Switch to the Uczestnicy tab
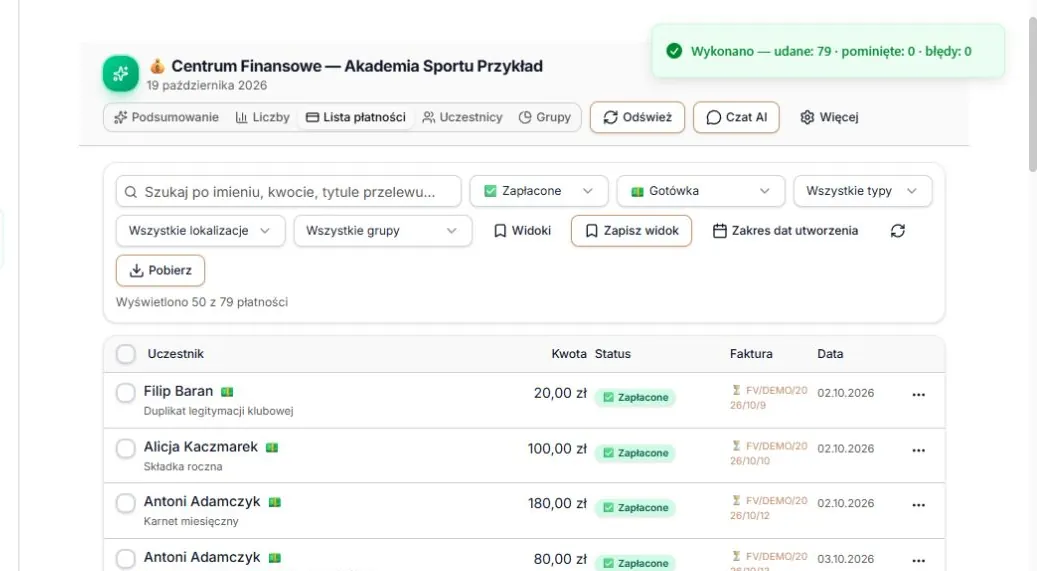 tap(463, 117)
